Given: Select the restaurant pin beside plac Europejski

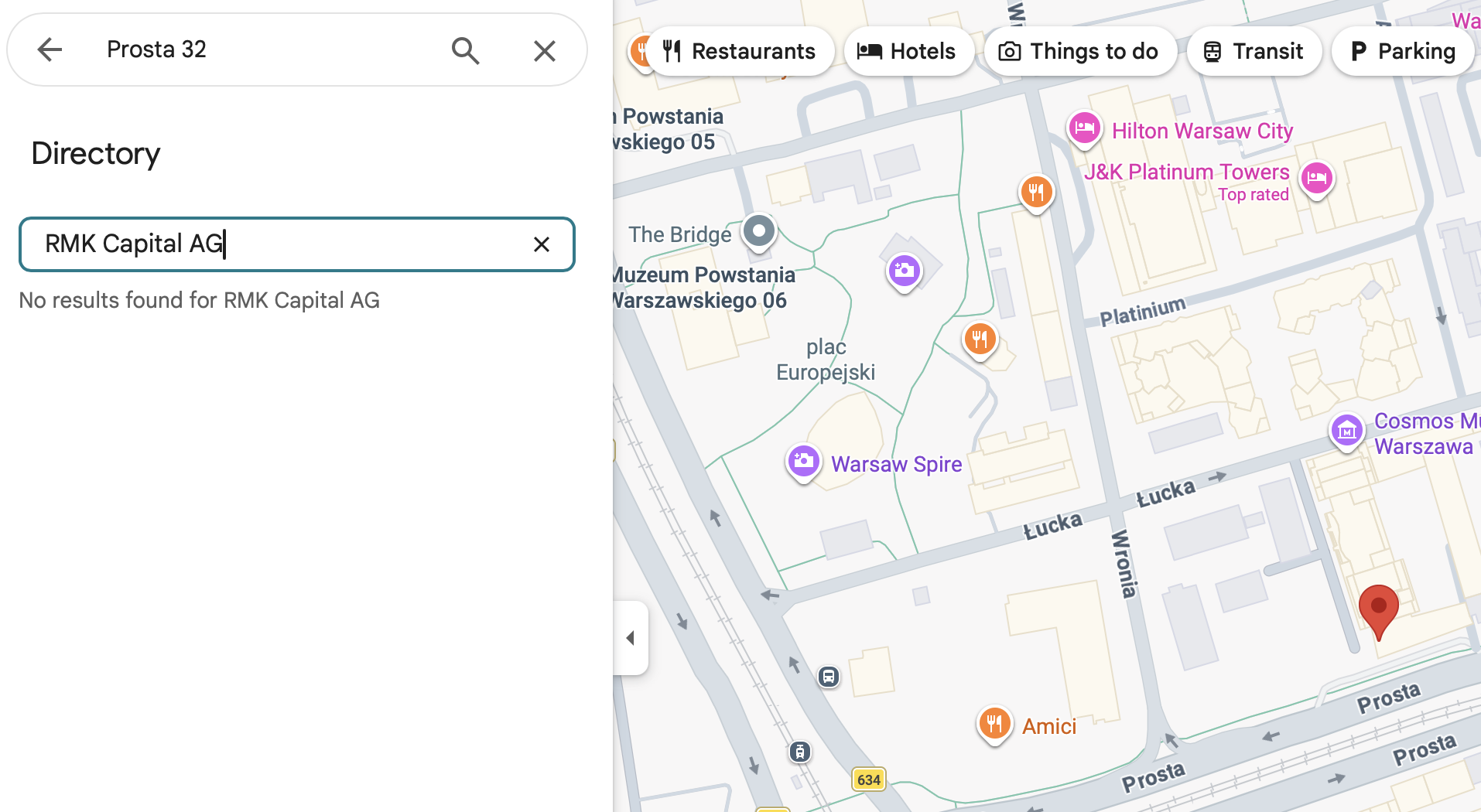Looking at the screenshot, I should (x=980, y=339).
